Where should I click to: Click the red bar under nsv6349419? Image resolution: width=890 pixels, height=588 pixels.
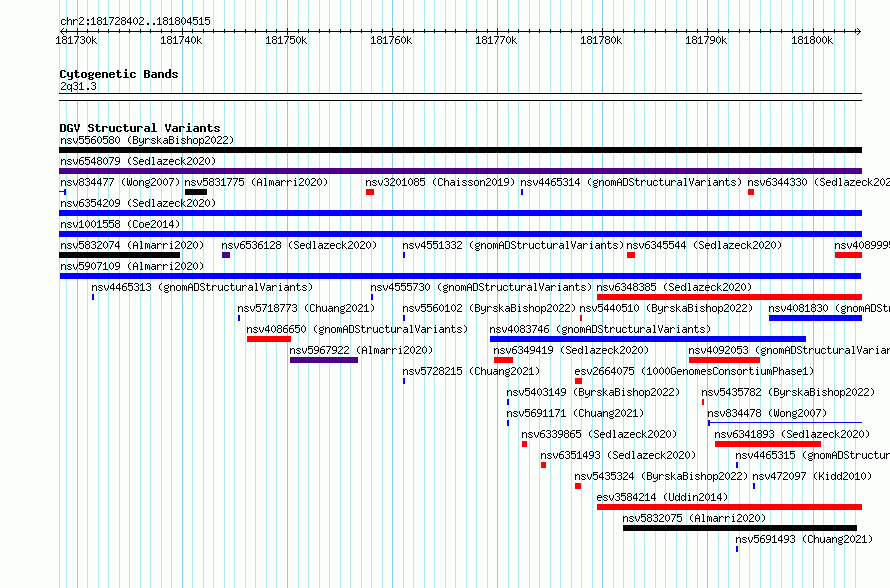[503, 360]
